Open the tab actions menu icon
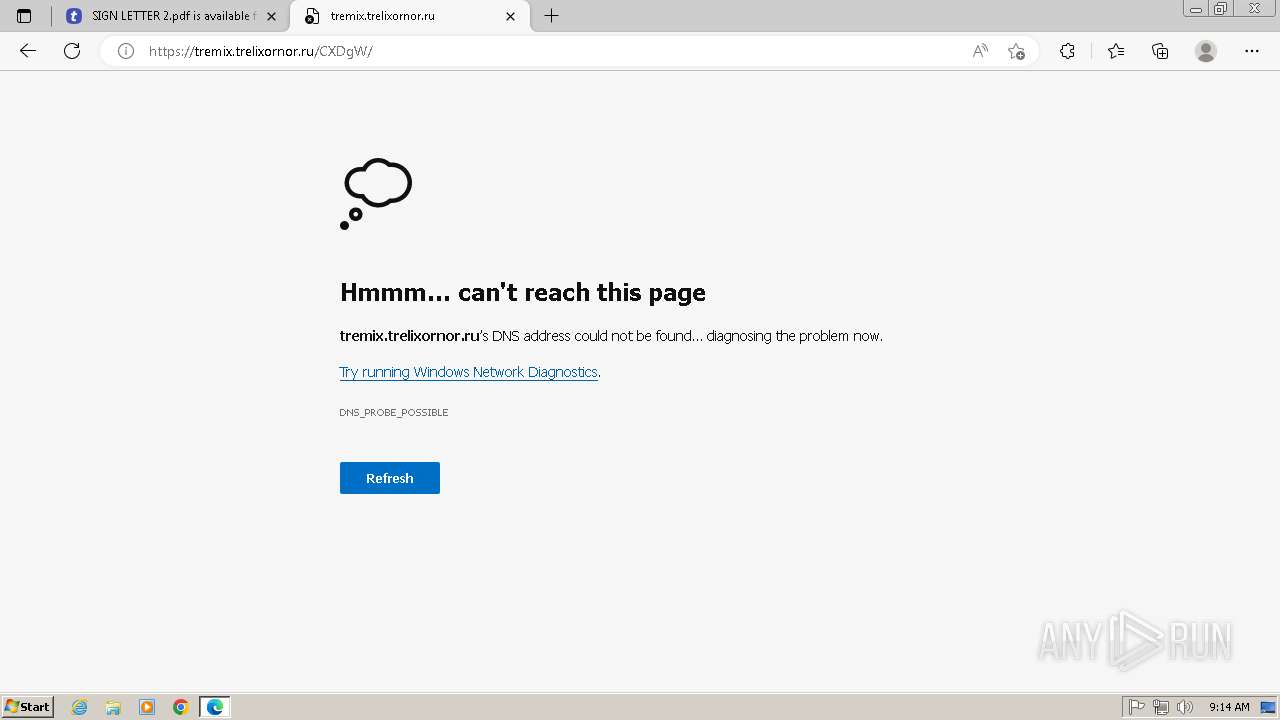1280x720 pixels. (24, 16)
